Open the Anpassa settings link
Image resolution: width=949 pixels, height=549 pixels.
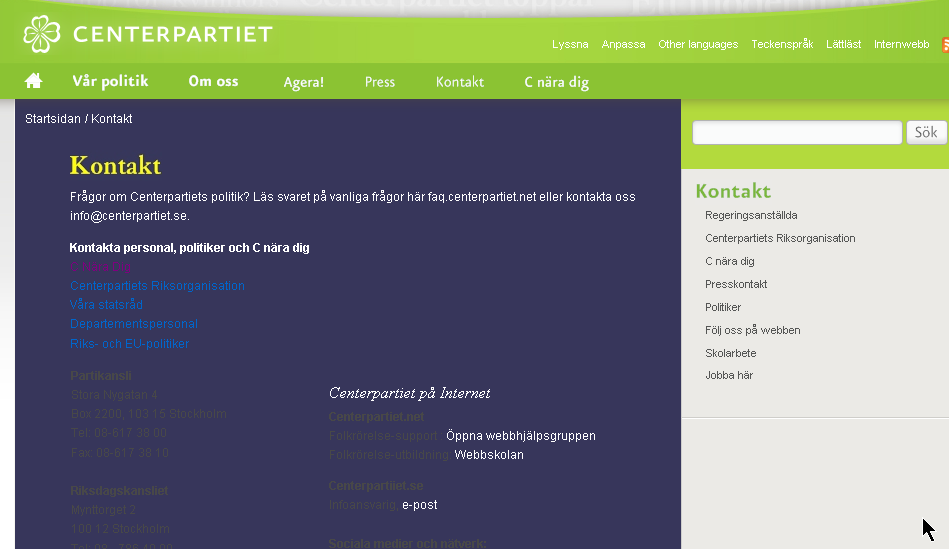623,44
